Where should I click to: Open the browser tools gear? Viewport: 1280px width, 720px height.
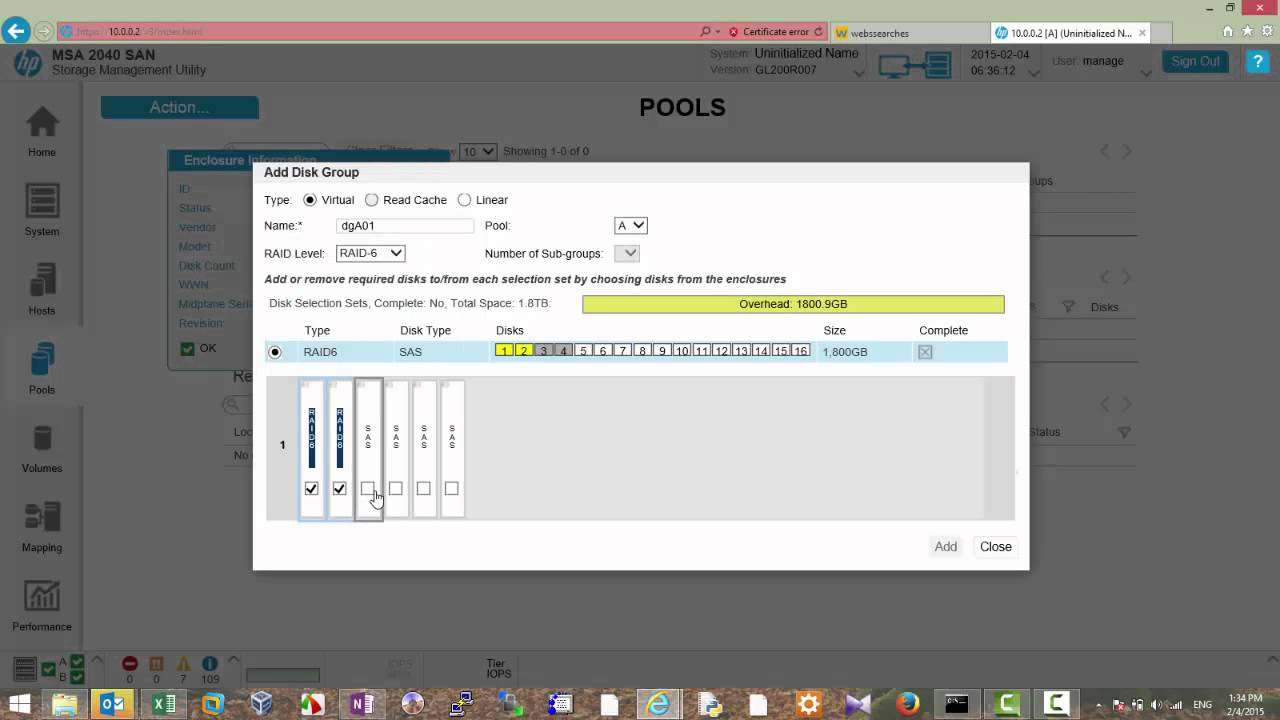coord(1266,32)
